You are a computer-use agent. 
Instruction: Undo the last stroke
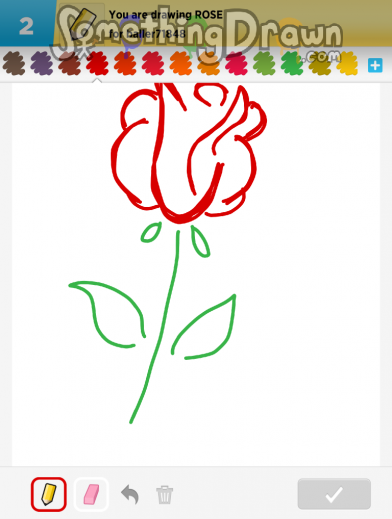[x=130, y=494]
